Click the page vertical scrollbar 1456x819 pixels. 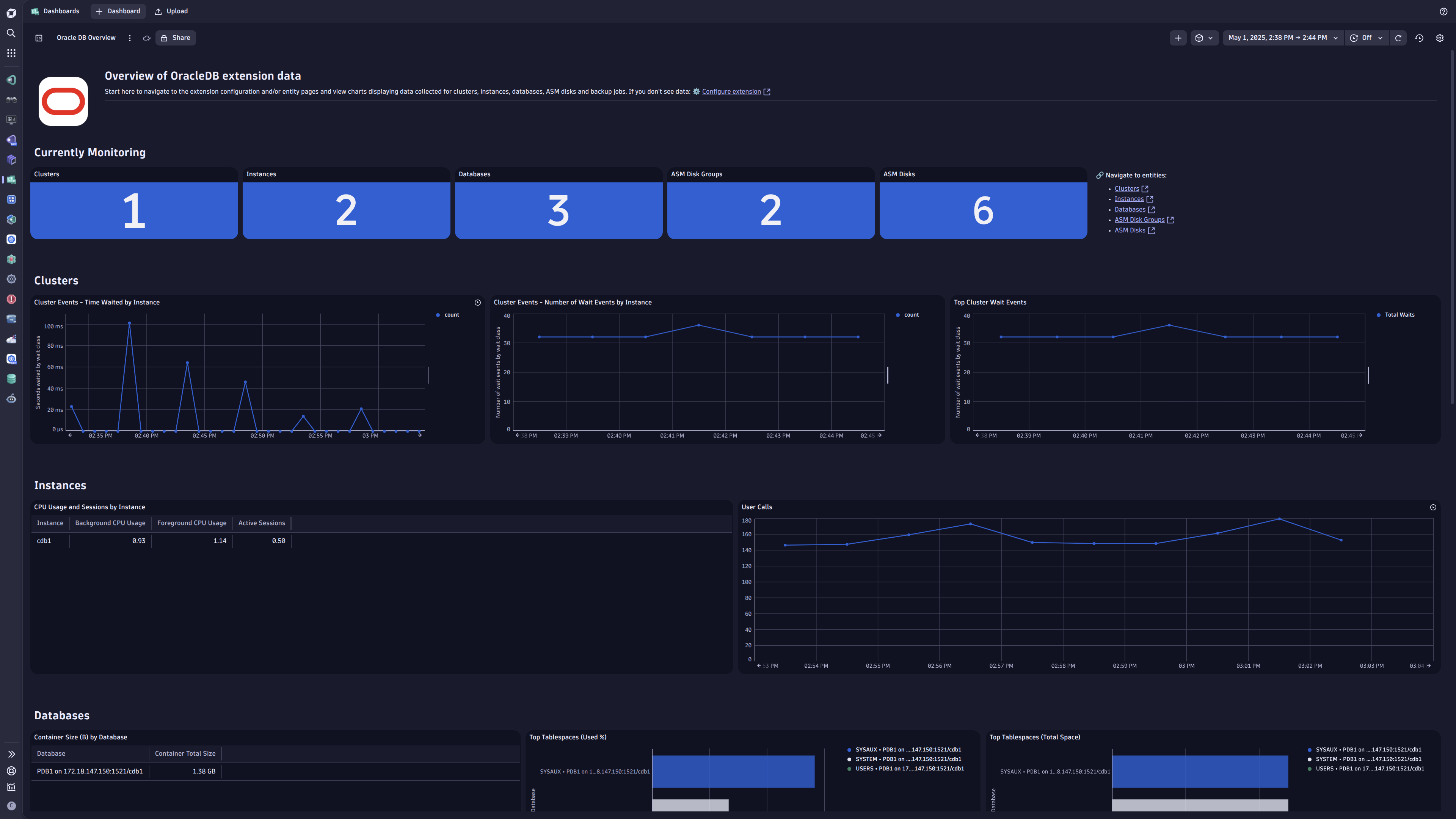[x=1452, y=226]
